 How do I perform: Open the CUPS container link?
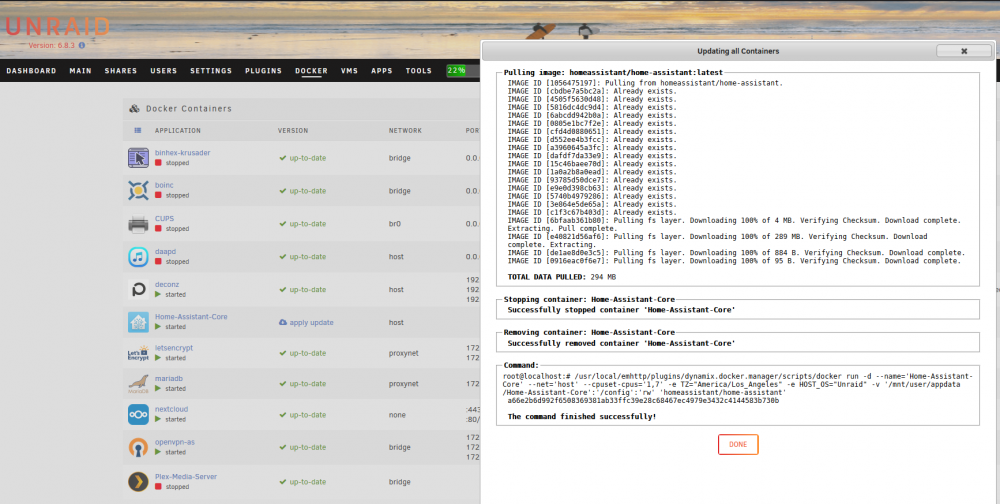[x=165, y=218]
